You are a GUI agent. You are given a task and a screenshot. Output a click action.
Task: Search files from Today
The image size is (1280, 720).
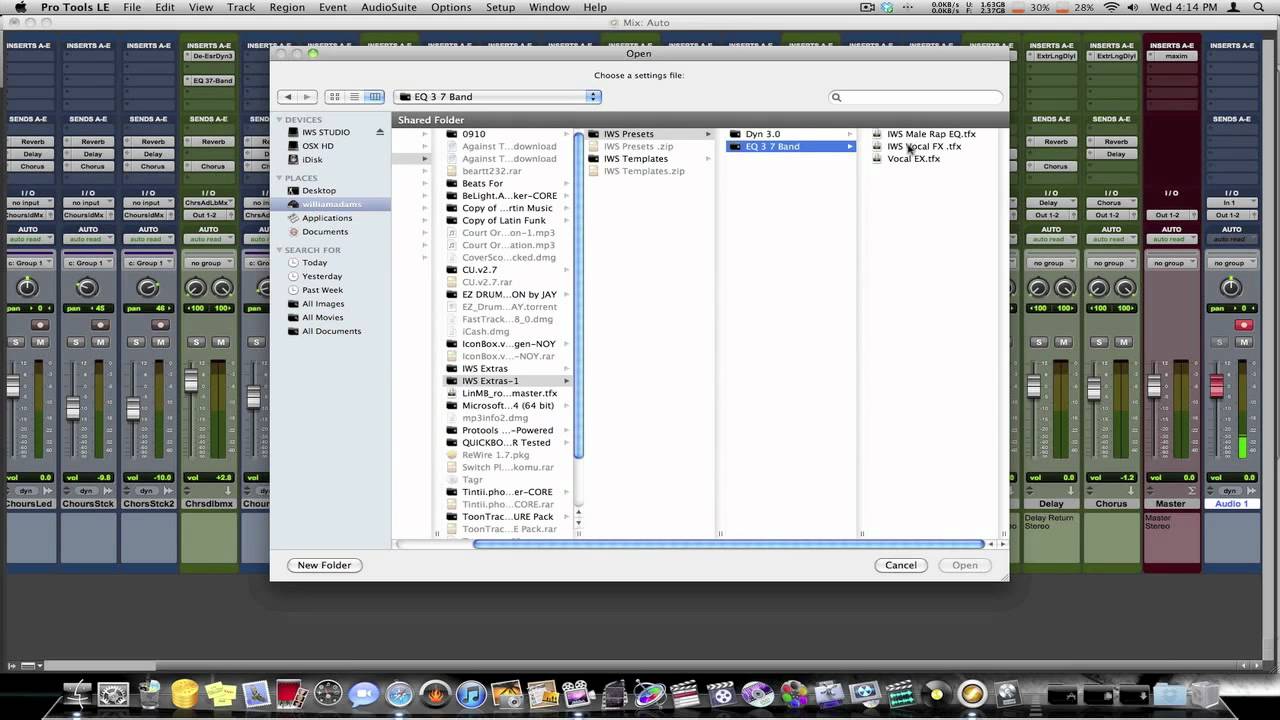pyautogui.click(x=314, y=262)
